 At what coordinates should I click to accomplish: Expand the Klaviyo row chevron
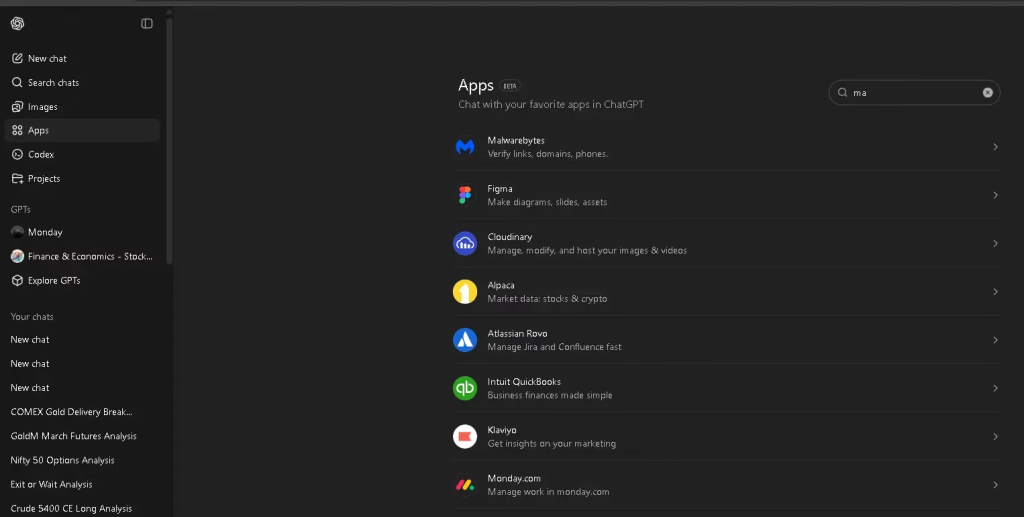(x=995, y=436)
